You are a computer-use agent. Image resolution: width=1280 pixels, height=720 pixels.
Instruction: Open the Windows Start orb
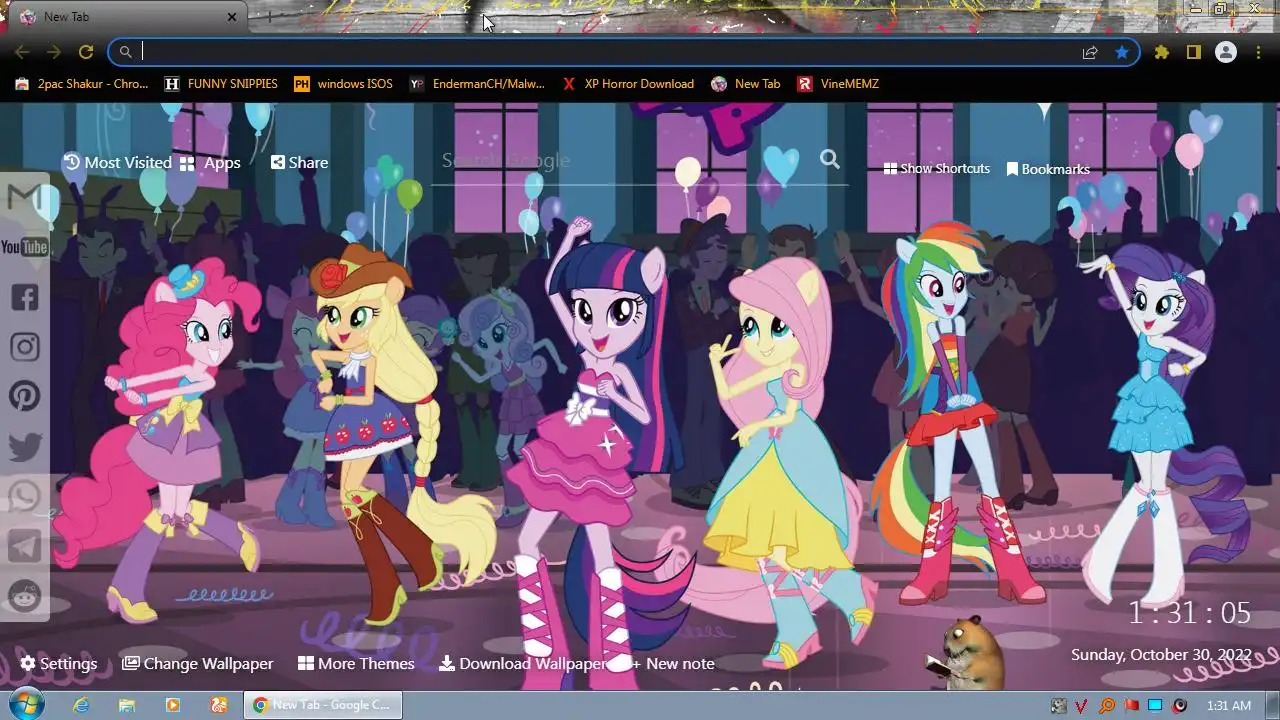[25, 705]
